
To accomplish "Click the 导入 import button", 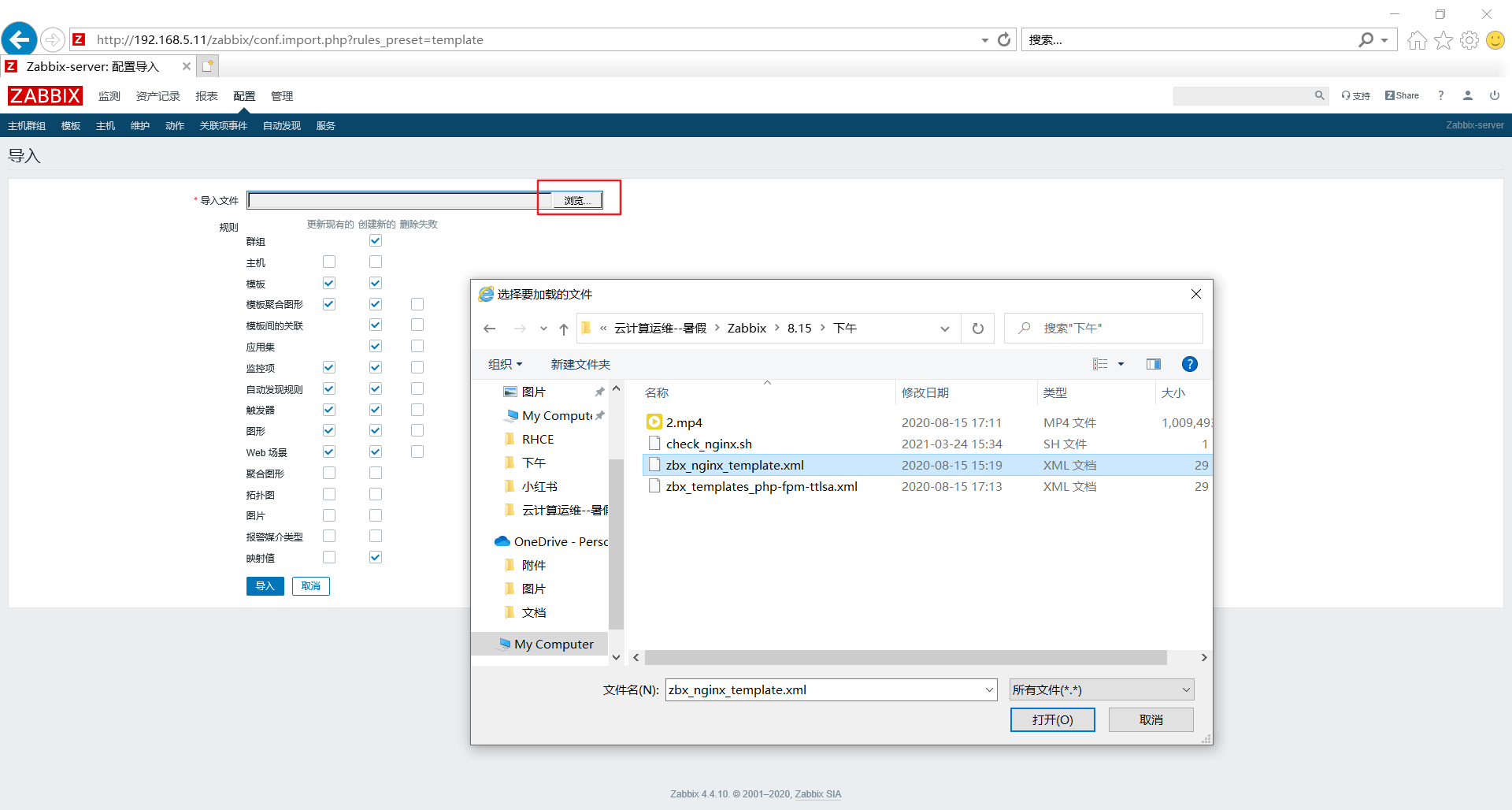I will click(x=265, y=586).
